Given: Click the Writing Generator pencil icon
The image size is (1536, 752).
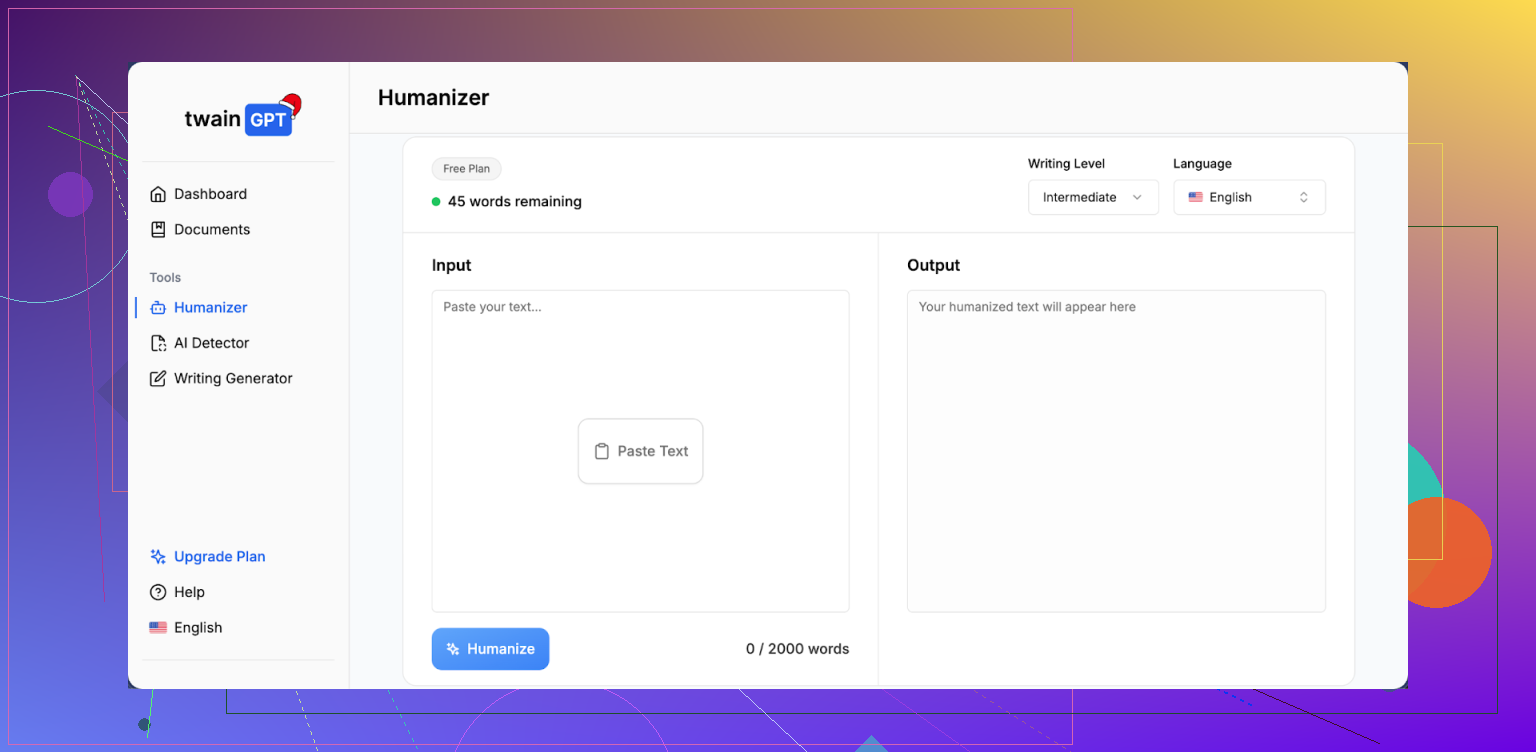Looking at the screenshot, I should point(158,379).
